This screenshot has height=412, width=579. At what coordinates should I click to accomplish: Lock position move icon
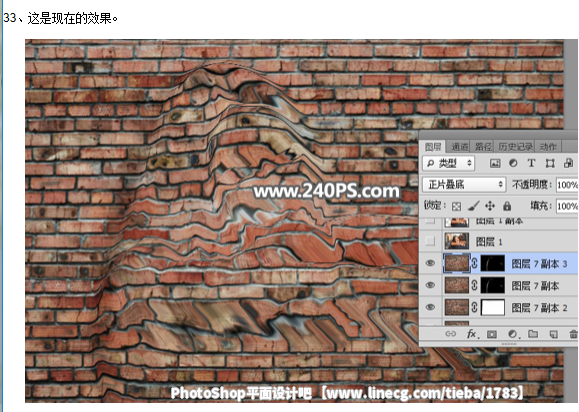pyautogui.click(x=490, y=206)
